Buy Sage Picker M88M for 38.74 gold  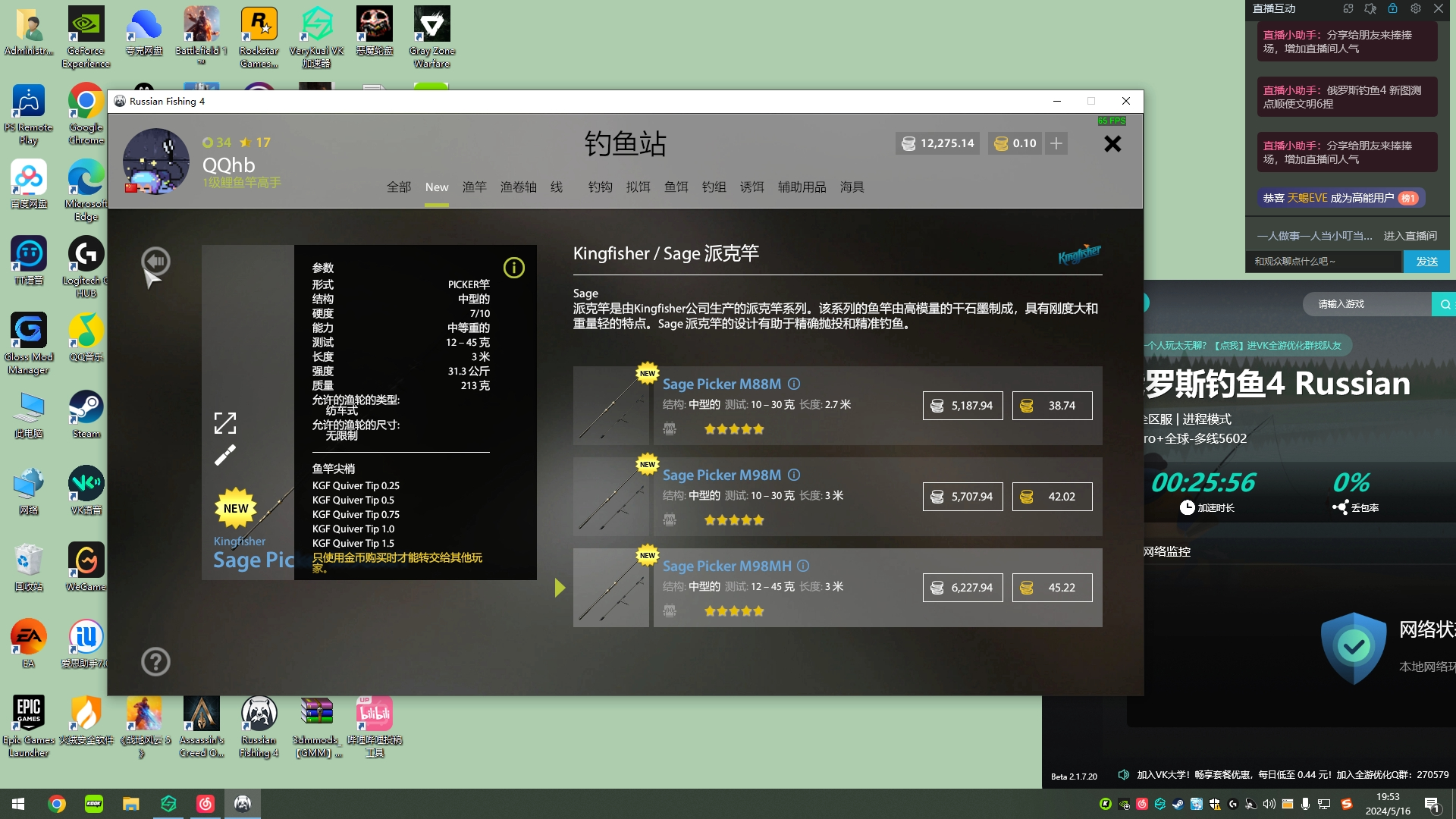(x=1052, y=406)
